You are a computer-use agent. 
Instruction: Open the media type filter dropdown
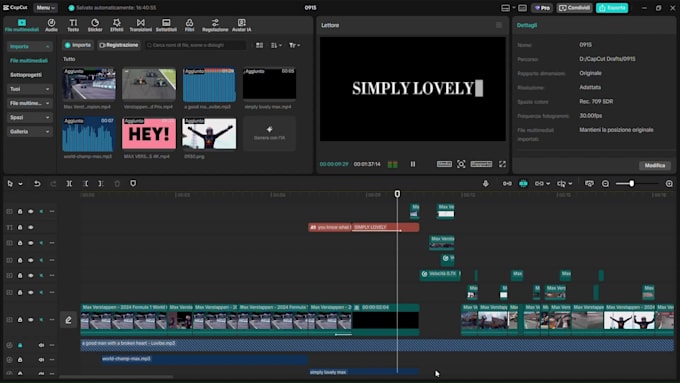294,45
